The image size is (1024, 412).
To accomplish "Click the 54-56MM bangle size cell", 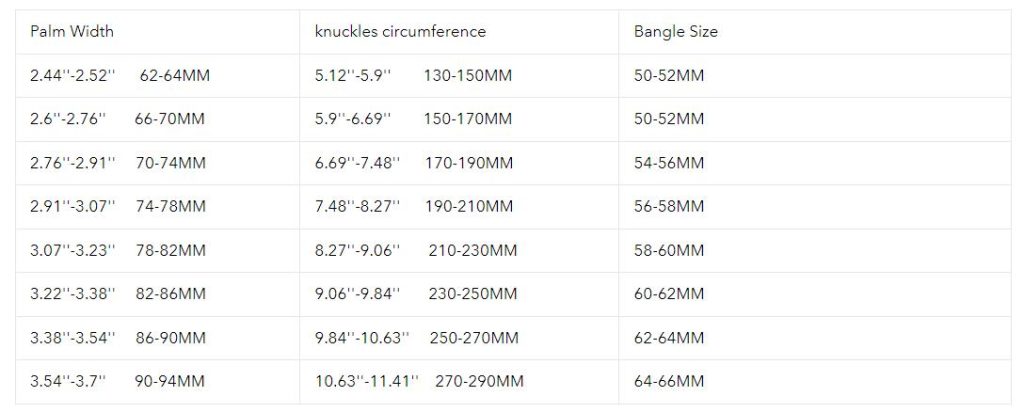I will (669, 163).
